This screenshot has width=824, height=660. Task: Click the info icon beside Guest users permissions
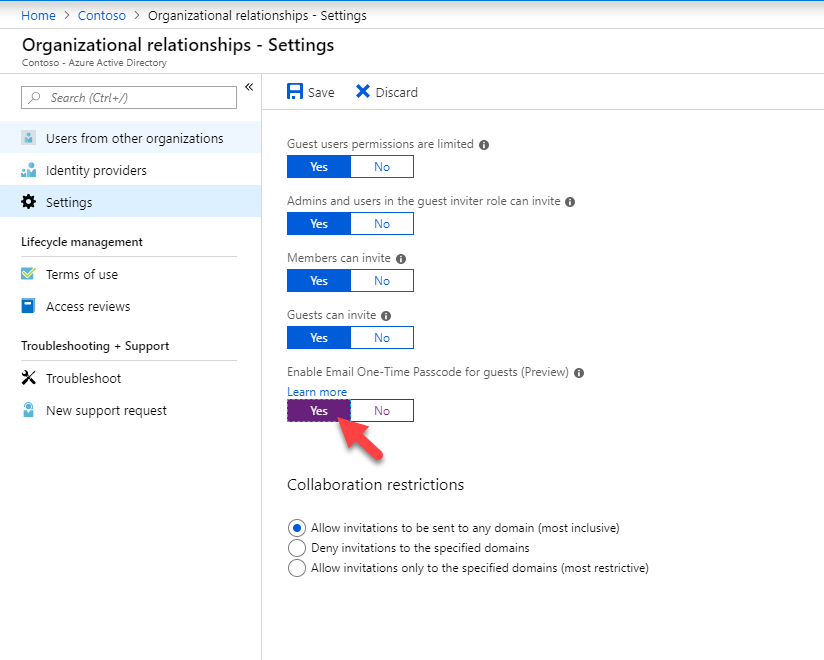(x=484, y=145)
